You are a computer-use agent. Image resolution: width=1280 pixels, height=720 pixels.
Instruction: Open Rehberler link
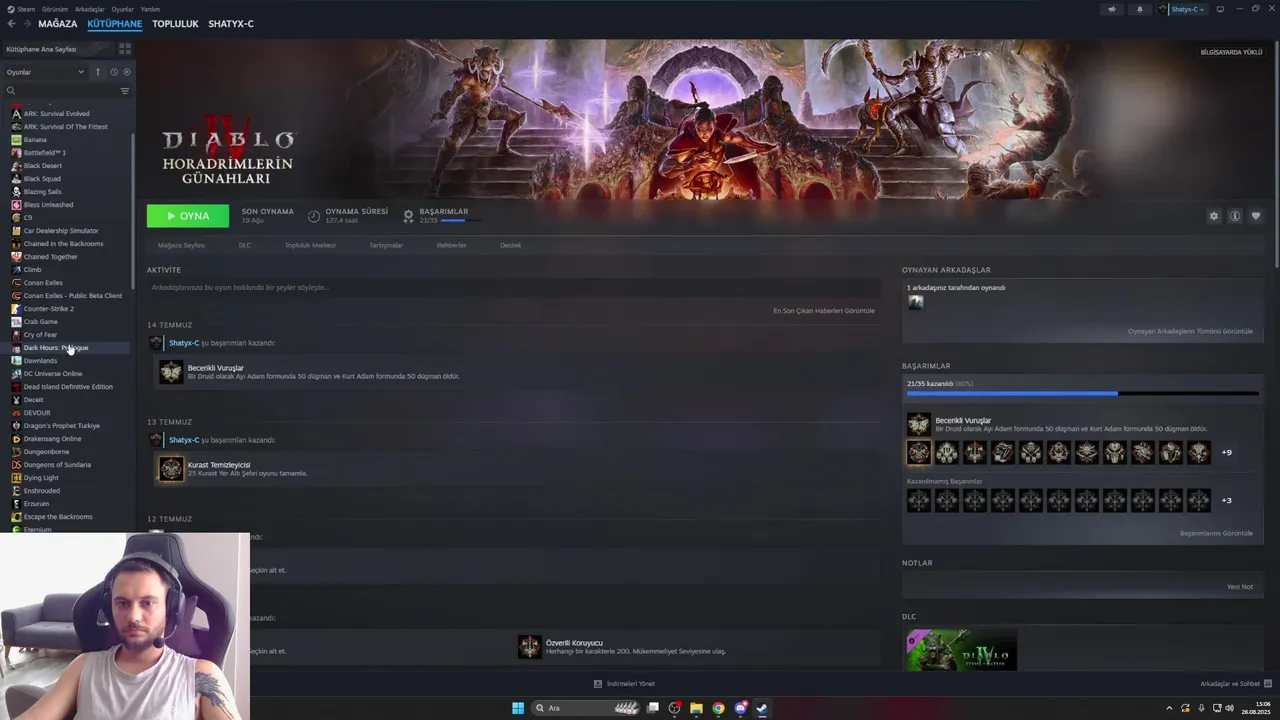(x=451, y=245)
